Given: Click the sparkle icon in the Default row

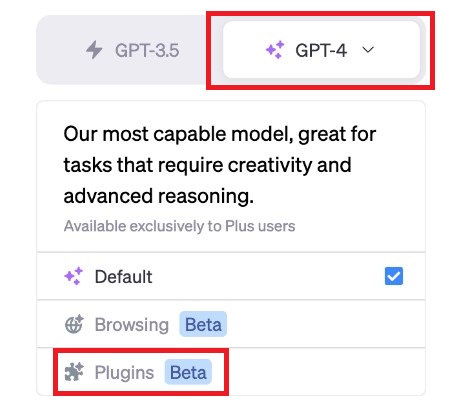Looking at the screenshot, I should [x=74, y=276].
